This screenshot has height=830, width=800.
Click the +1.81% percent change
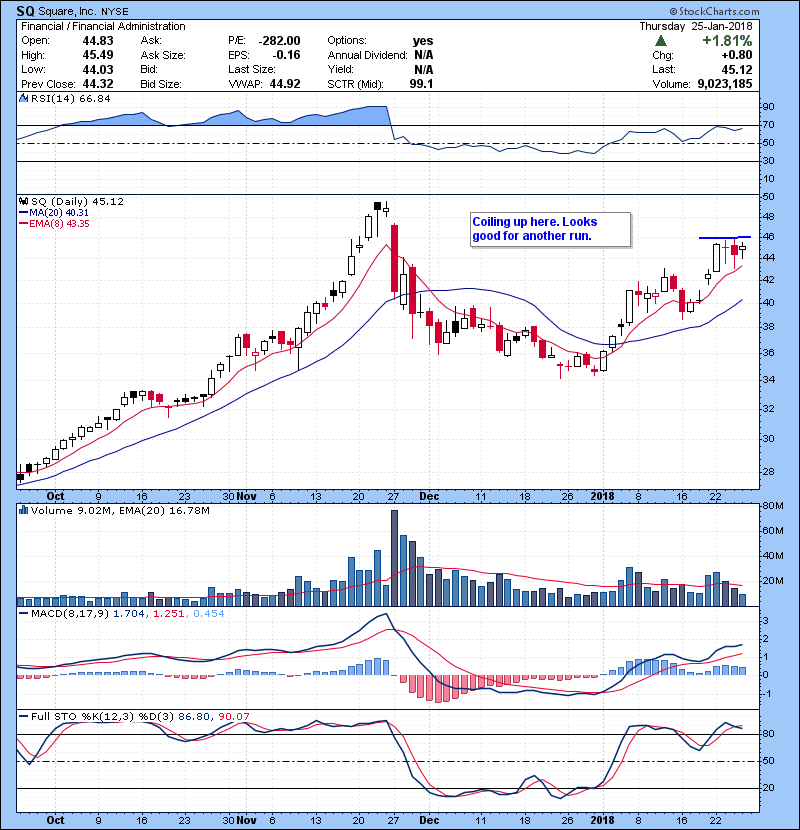(x=727, y=41)
